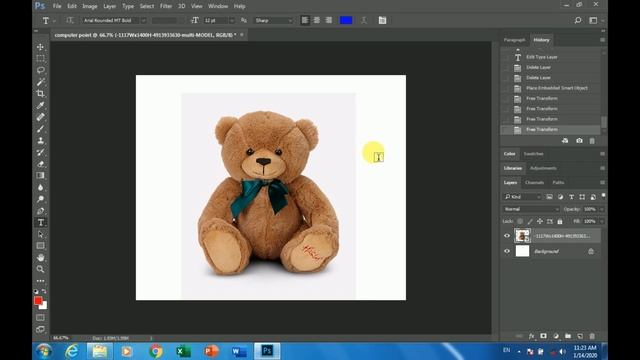The width and height of the screenshot is (640, 360).
Task: Center align text in options bar
Action: [x=317, y=20]
